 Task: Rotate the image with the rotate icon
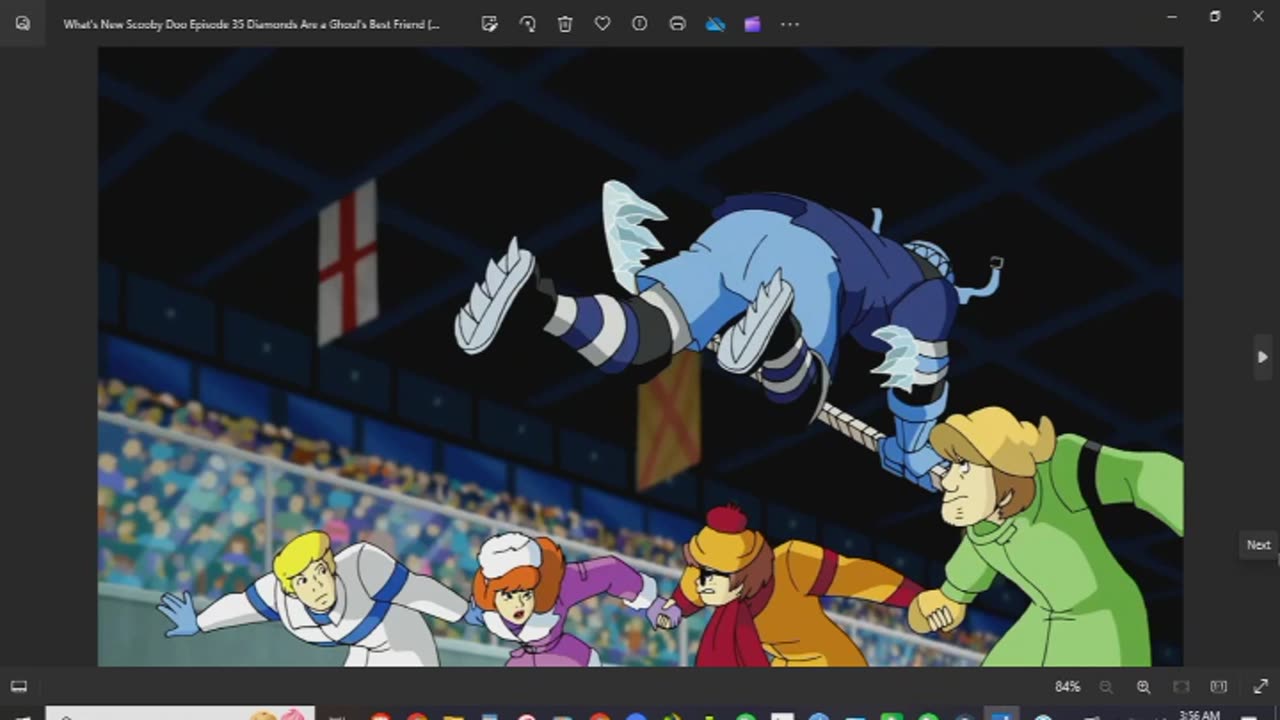527,24
